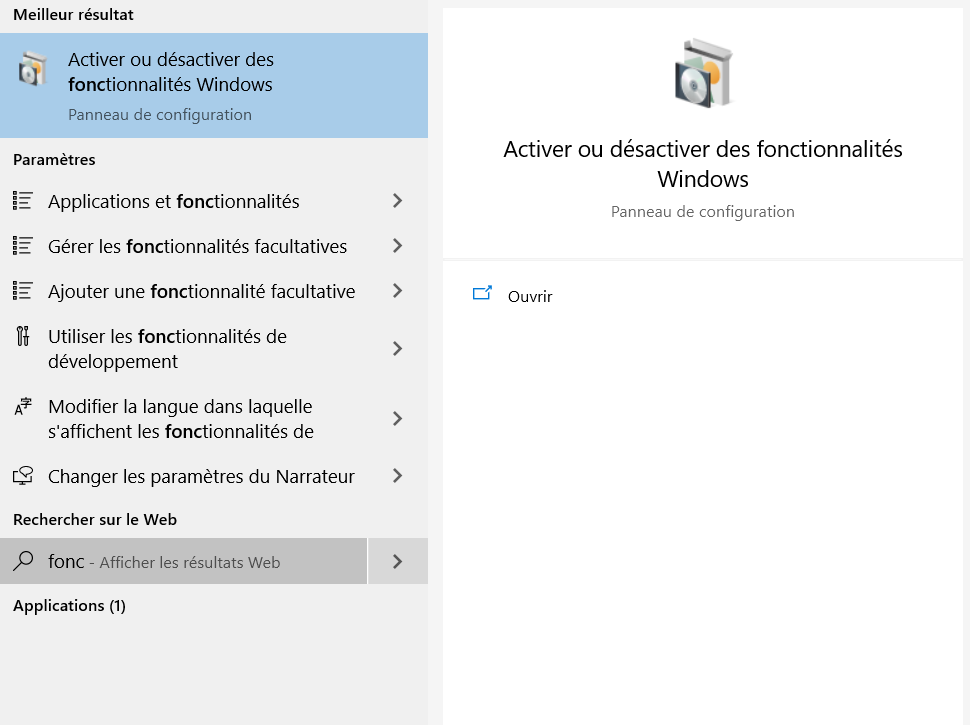
Task: Expand arrow for Applications et fonctionnalités
Action: click(398, 200)
